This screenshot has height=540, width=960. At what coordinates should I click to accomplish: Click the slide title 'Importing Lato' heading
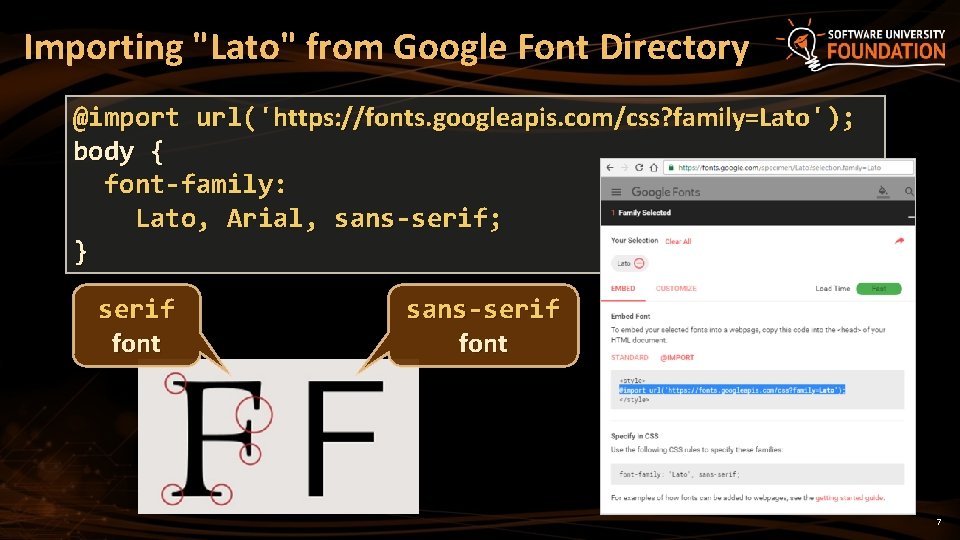[386, 48]
